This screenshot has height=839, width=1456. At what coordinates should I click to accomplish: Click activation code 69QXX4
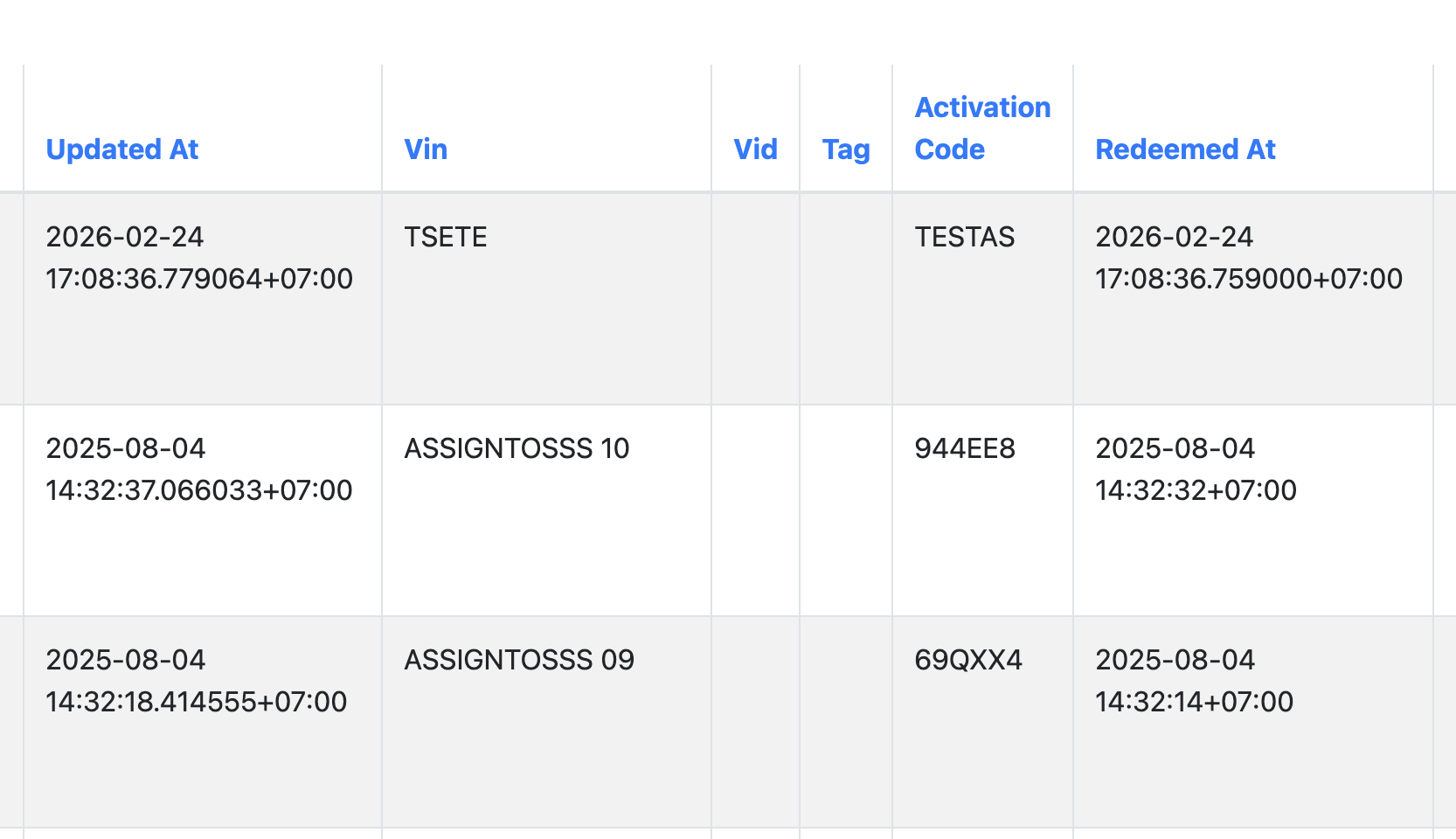click(967, 660)
